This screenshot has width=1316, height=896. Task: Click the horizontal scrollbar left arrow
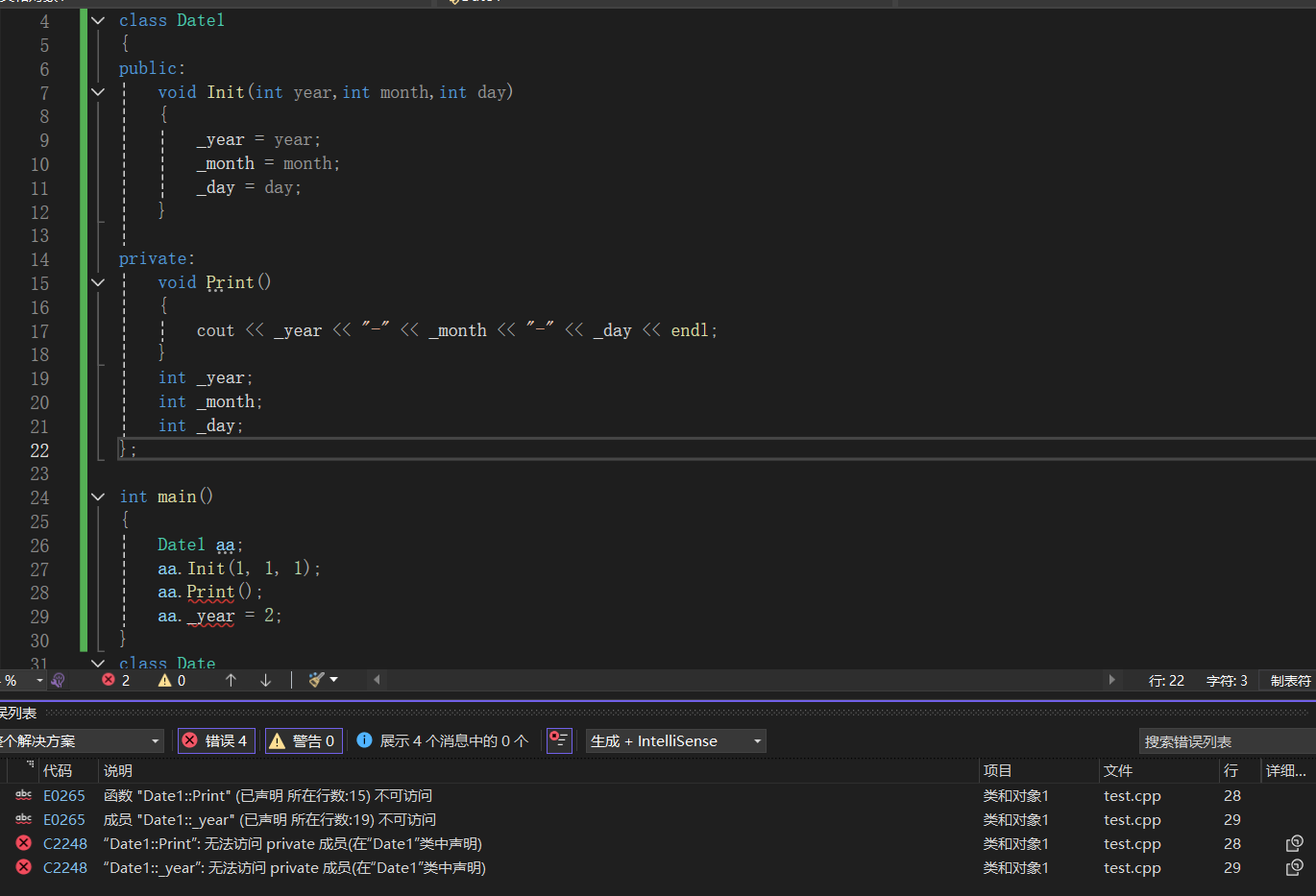coord(377,680)
